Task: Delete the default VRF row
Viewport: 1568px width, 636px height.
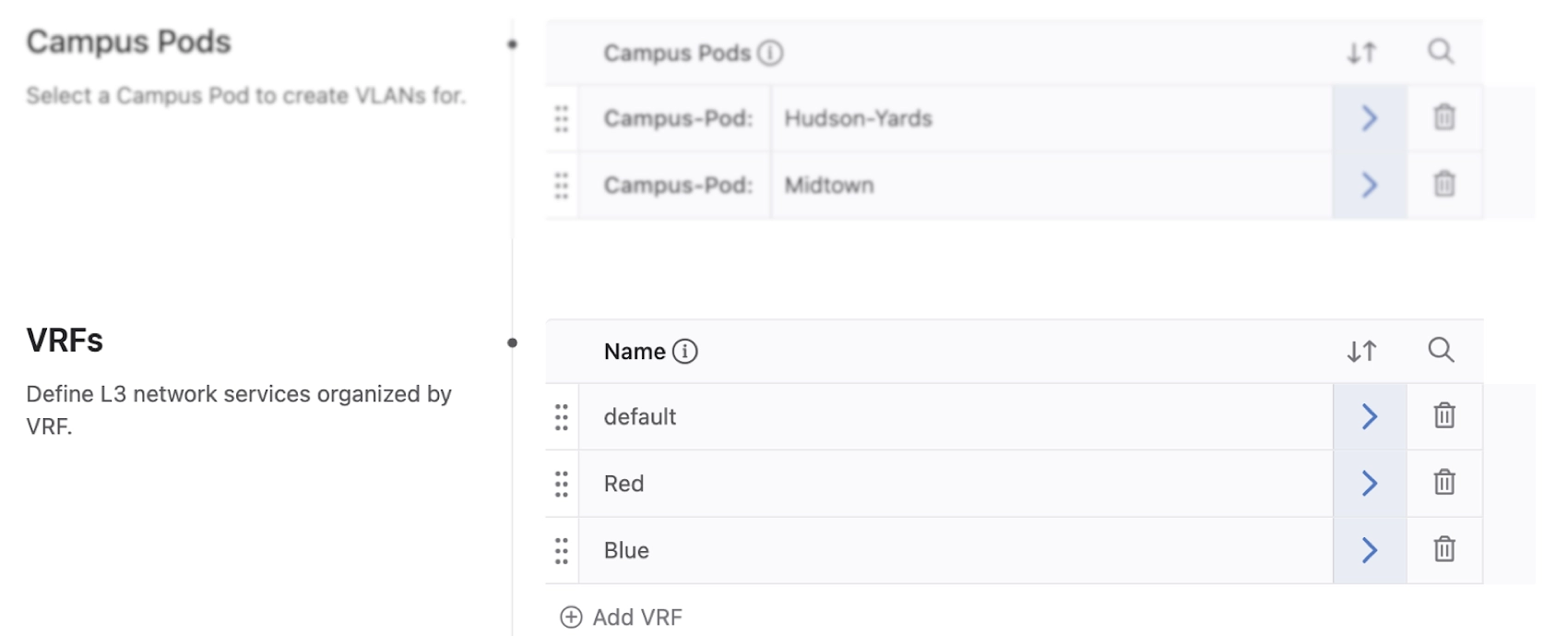Action: coord(1444,416)
